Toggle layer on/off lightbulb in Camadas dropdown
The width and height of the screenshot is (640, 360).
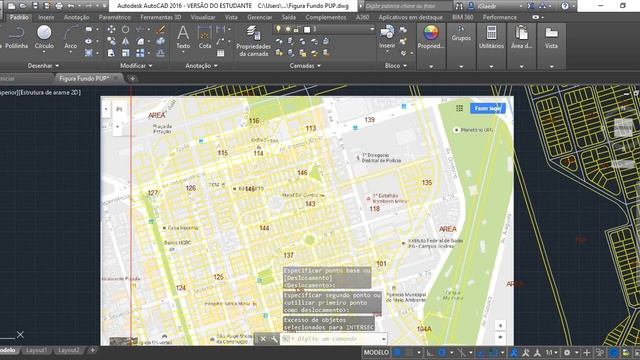(x=278, y=29)
